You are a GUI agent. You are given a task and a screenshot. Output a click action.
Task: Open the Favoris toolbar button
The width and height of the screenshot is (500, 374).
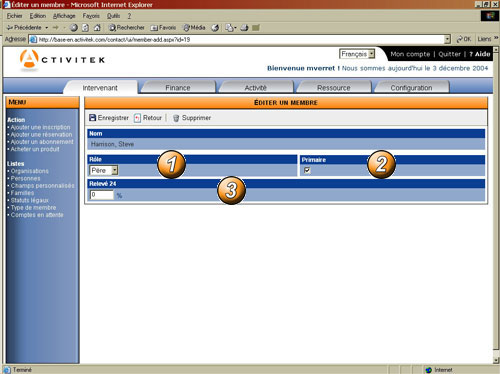[163, 28]
